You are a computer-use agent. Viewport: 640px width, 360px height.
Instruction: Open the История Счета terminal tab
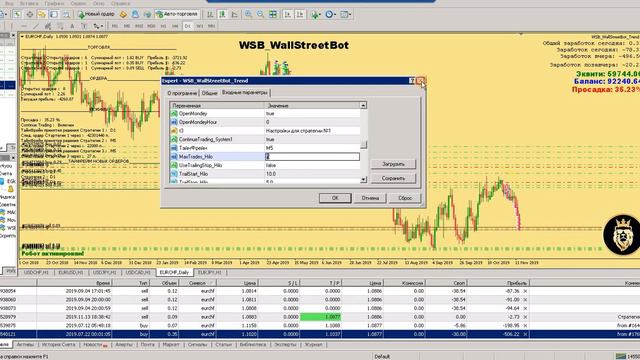coord(58,345)
